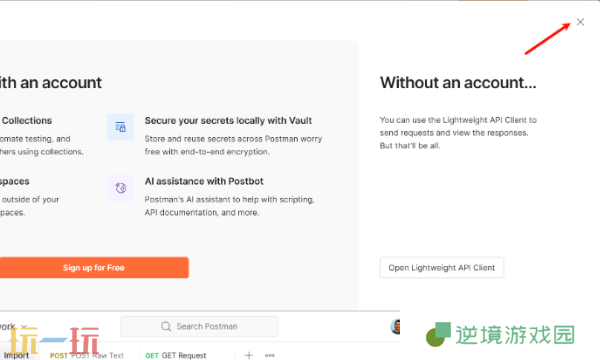Switch to the POST Raw Text tab
Viewport: 600px width, 360px height.
[87, 355]
